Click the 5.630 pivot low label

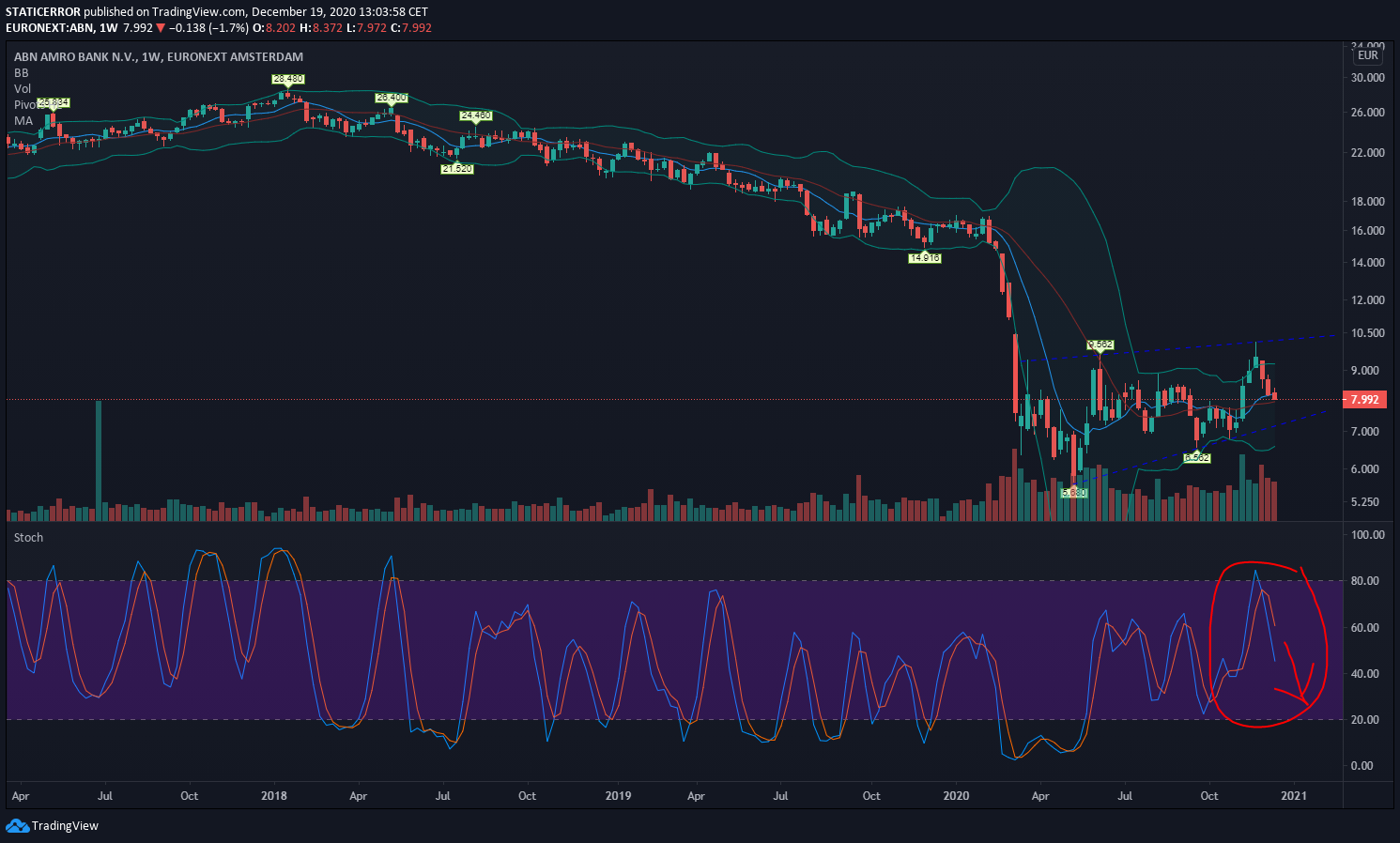pos(1074,492)
